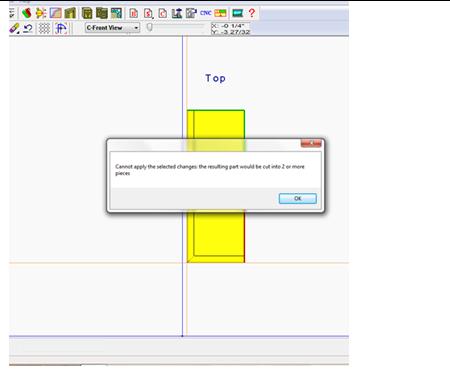
Task: Click the yellow explode starburst icon
Action: pyautogui.click(x=41, y=13)
